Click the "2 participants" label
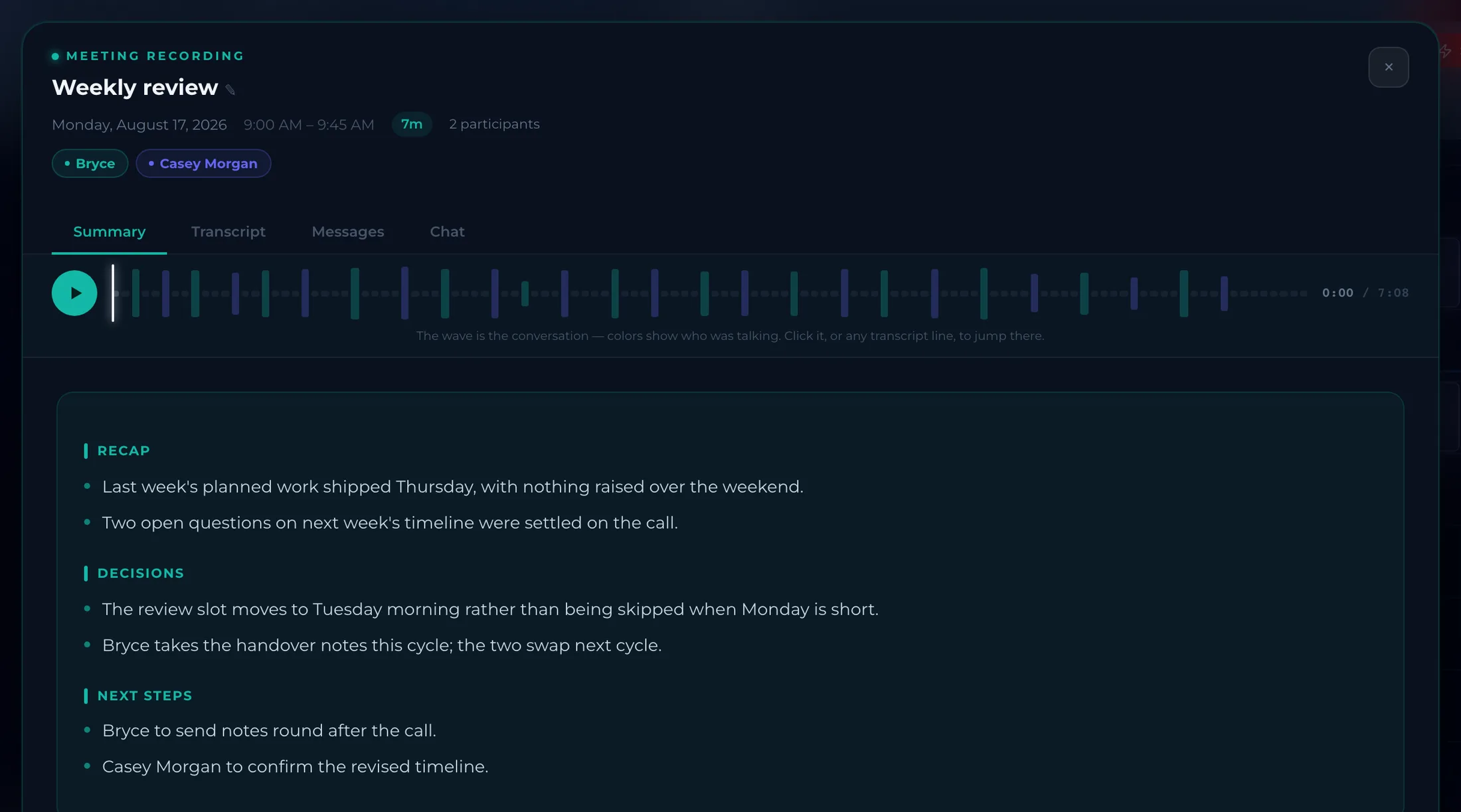 tap(494, 124)
